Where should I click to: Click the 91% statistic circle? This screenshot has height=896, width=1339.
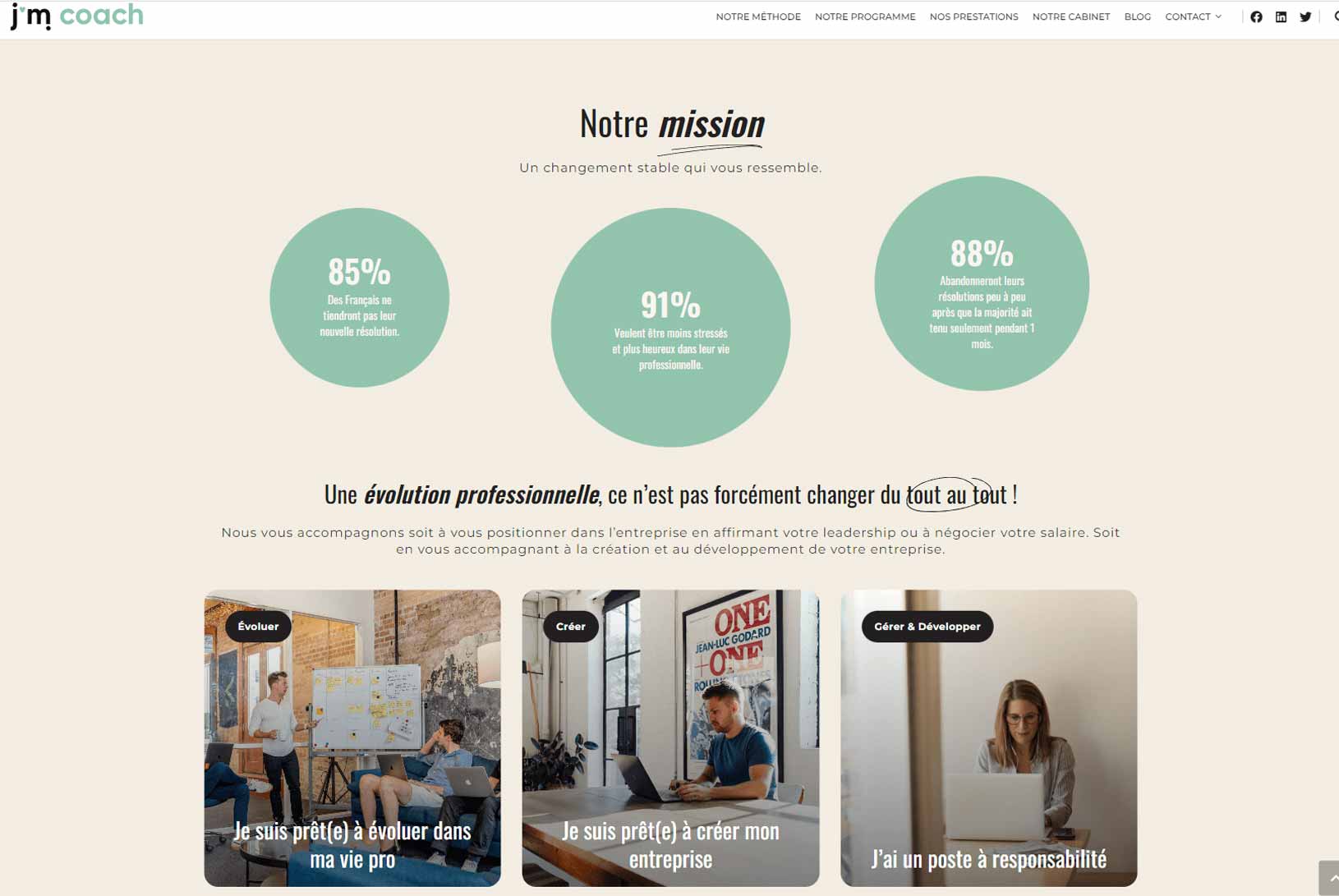click(670, 327)
